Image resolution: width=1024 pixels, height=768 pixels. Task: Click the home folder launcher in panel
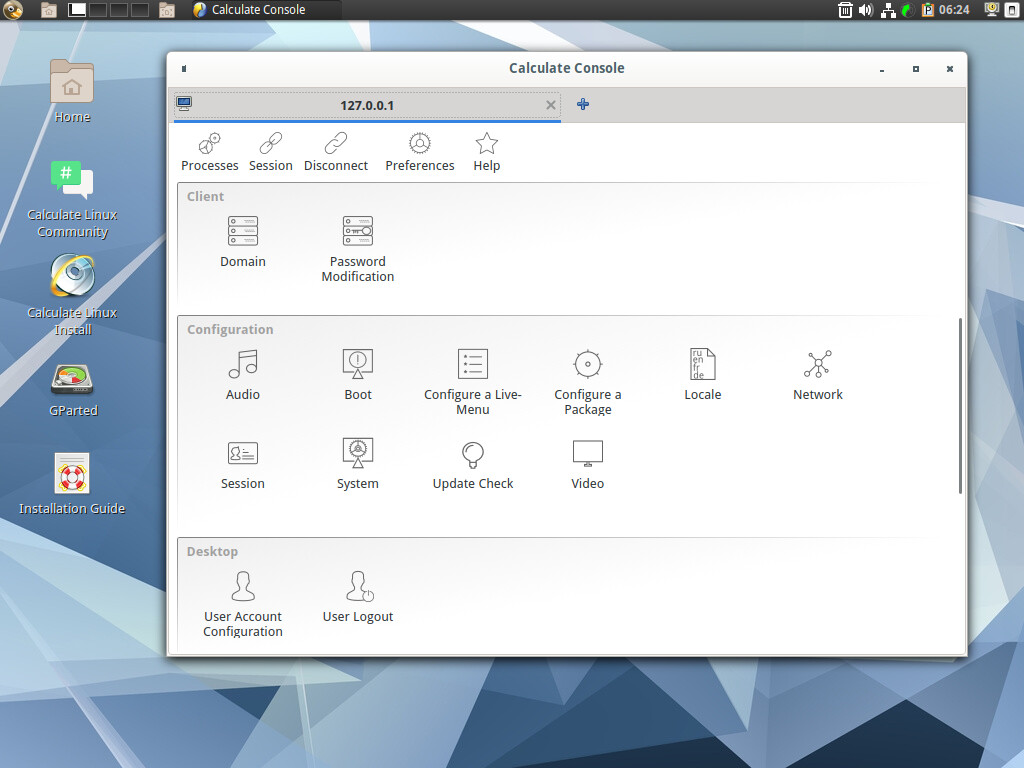(49, 10)
